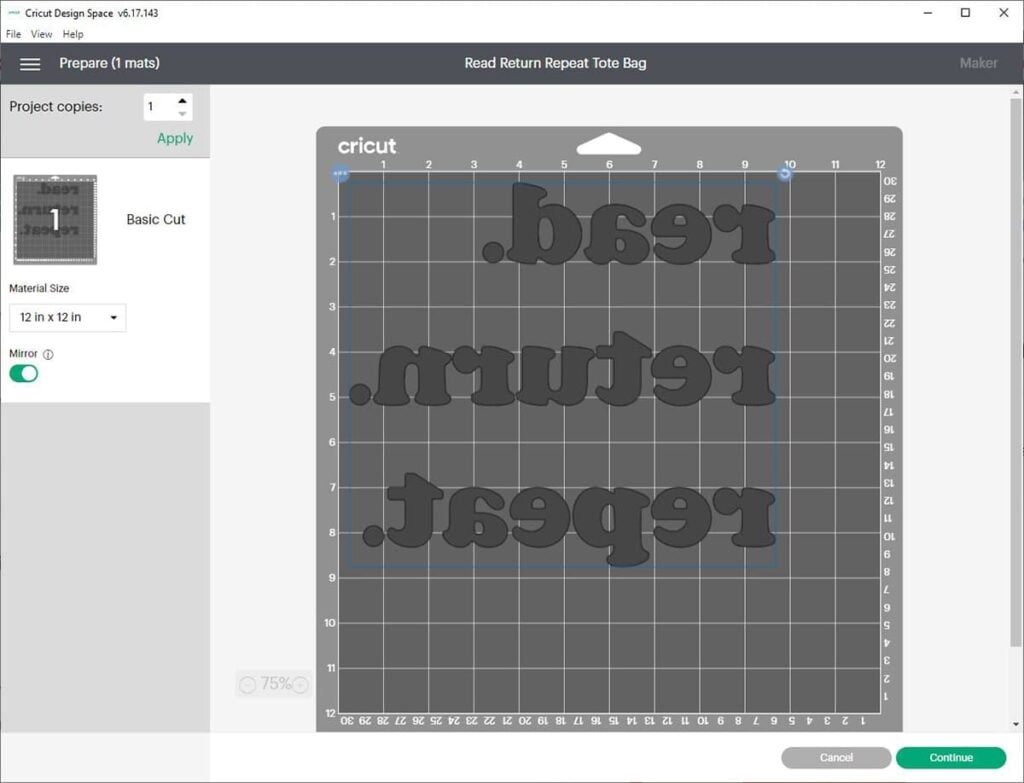This screenshot has width=1024, height=783.
Task: Open the Help menu
Action: [72, 34]
